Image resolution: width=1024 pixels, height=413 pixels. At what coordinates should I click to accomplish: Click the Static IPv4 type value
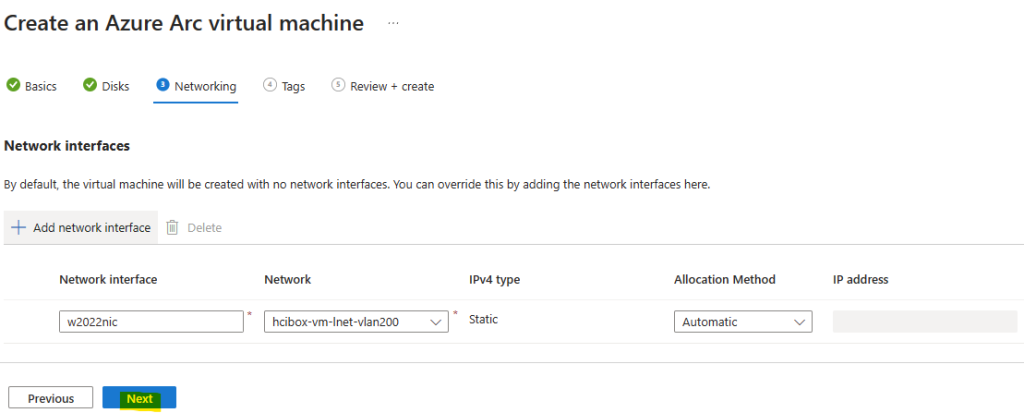pyautogui.click(x=483, y=320)
